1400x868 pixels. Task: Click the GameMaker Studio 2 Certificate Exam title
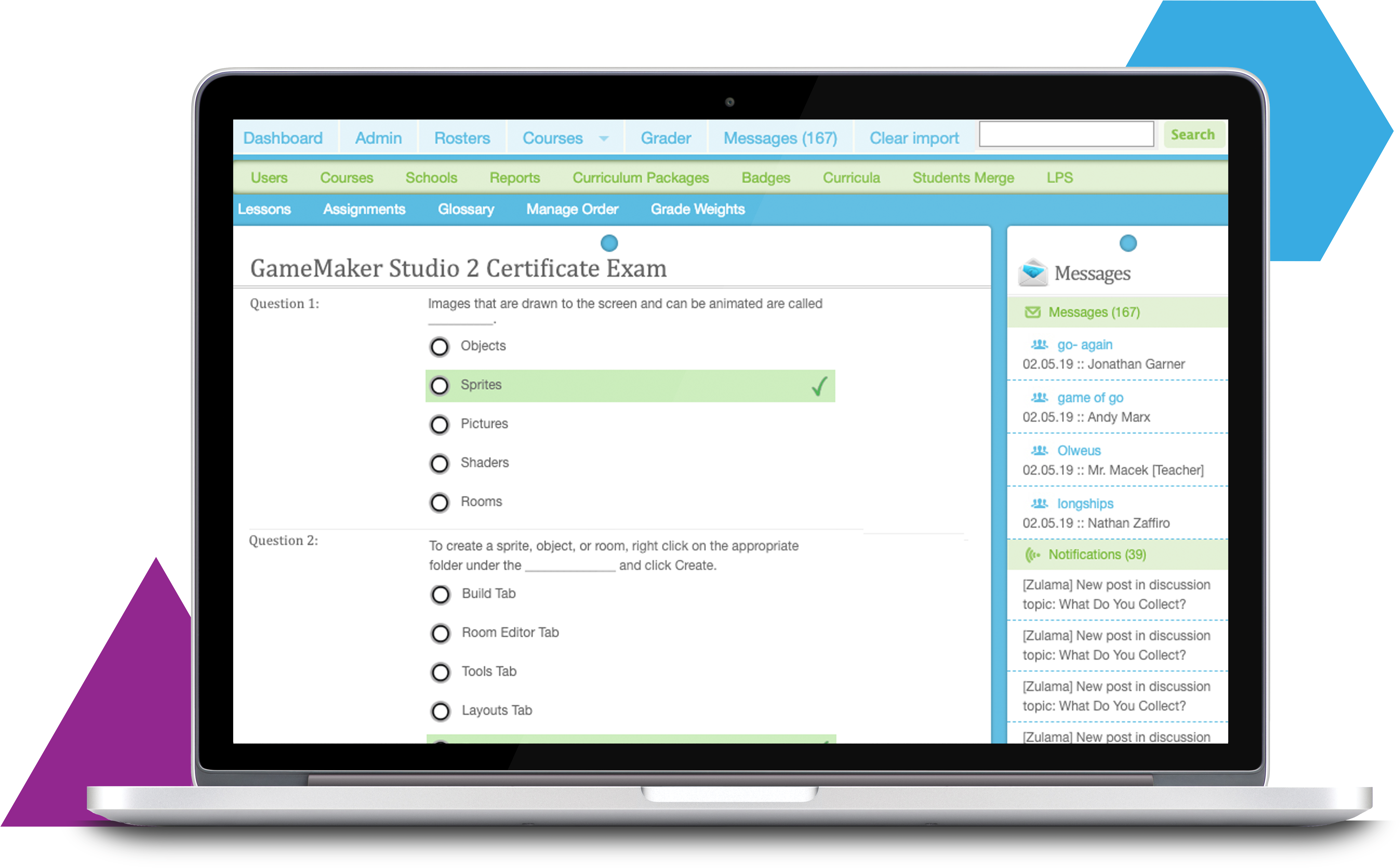(459, 269)
